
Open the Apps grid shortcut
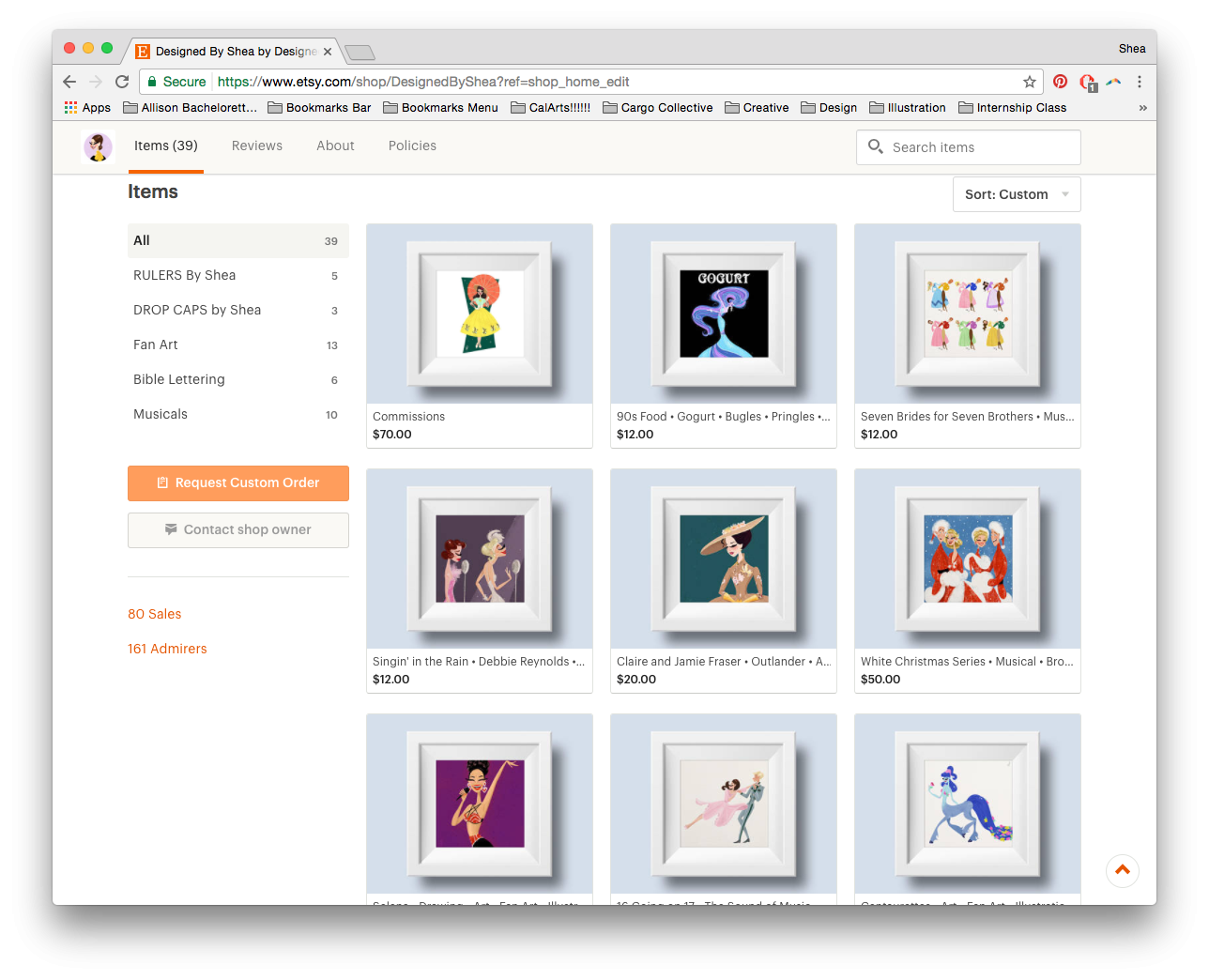coord(87,108)
